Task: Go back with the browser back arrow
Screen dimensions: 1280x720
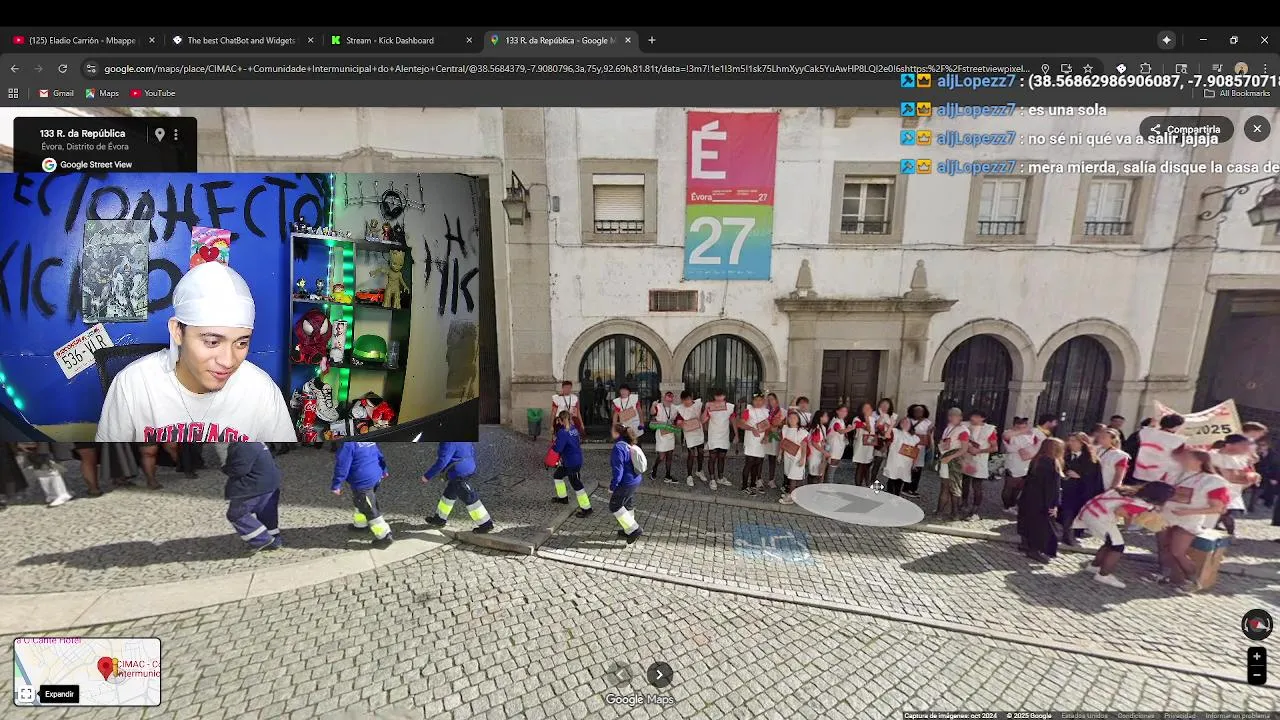Action: coord(14,68)
